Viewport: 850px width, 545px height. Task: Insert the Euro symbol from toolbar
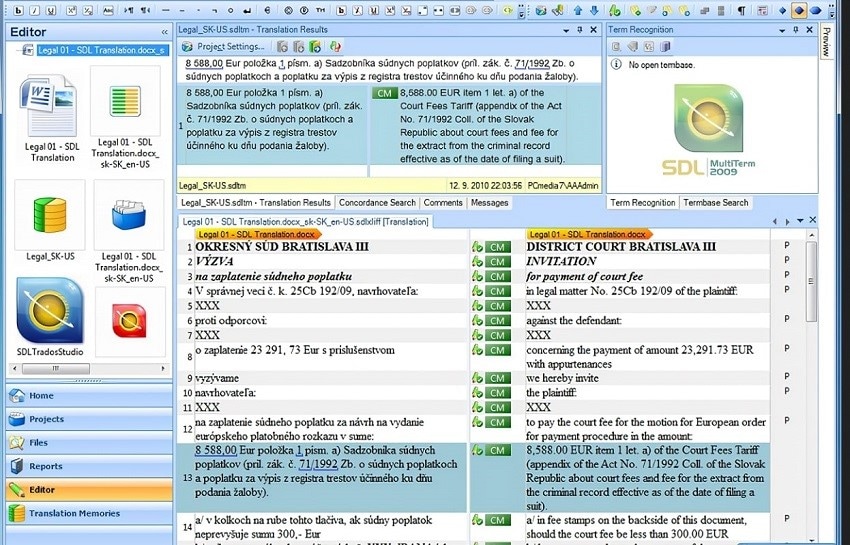click(x=268, y=10)
